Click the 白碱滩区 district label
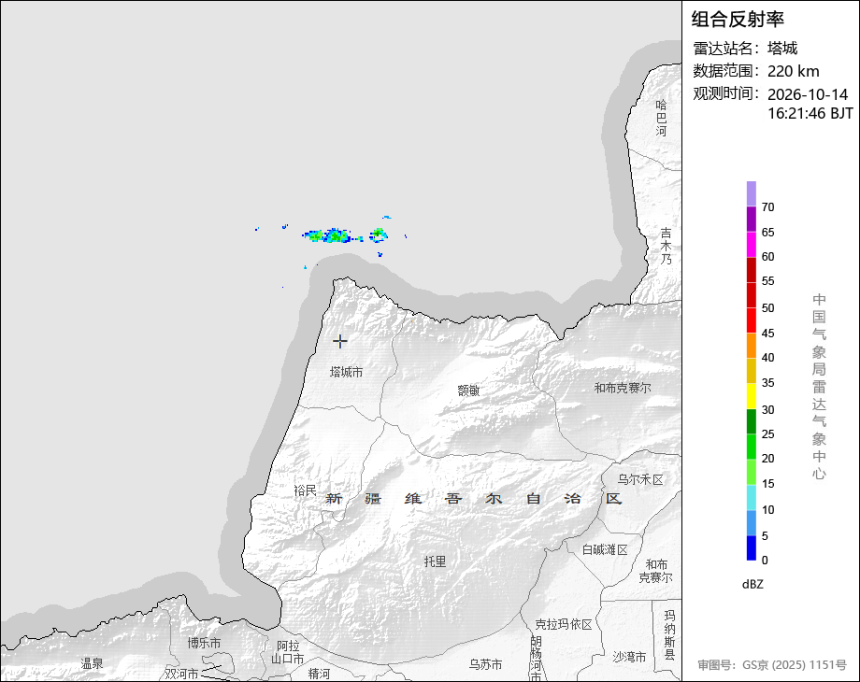The image size is (860, 682). [x=605, y=550]
